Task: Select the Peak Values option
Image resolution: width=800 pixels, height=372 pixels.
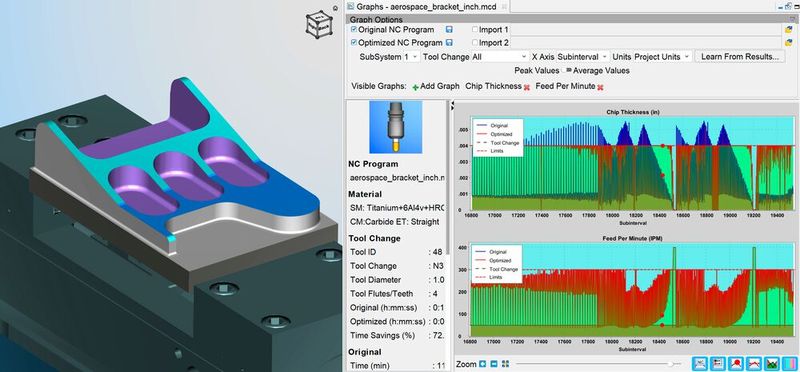Action: 537,70
